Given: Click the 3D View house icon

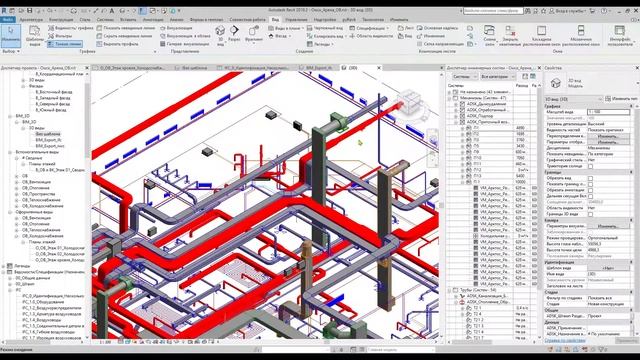Looking at the screenshot, I should (x=220, y=31).
